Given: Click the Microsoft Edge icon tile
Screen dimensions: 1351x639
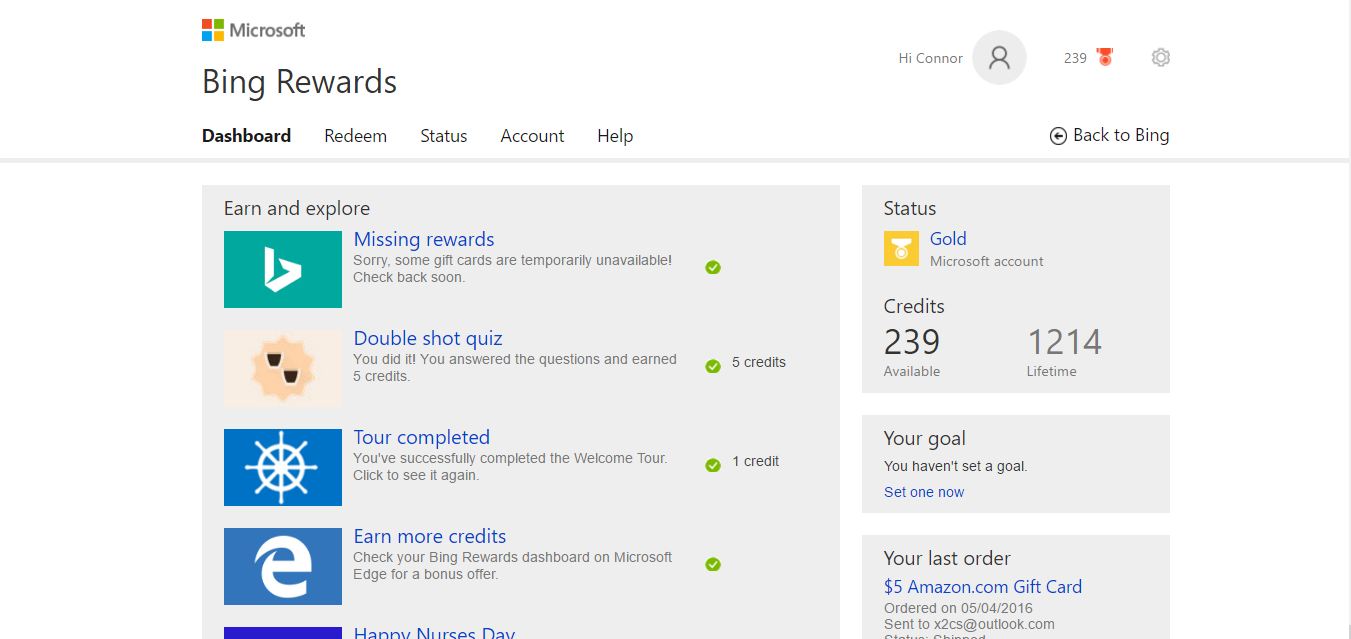Looking at the screenshot, I should coord(283,566).
